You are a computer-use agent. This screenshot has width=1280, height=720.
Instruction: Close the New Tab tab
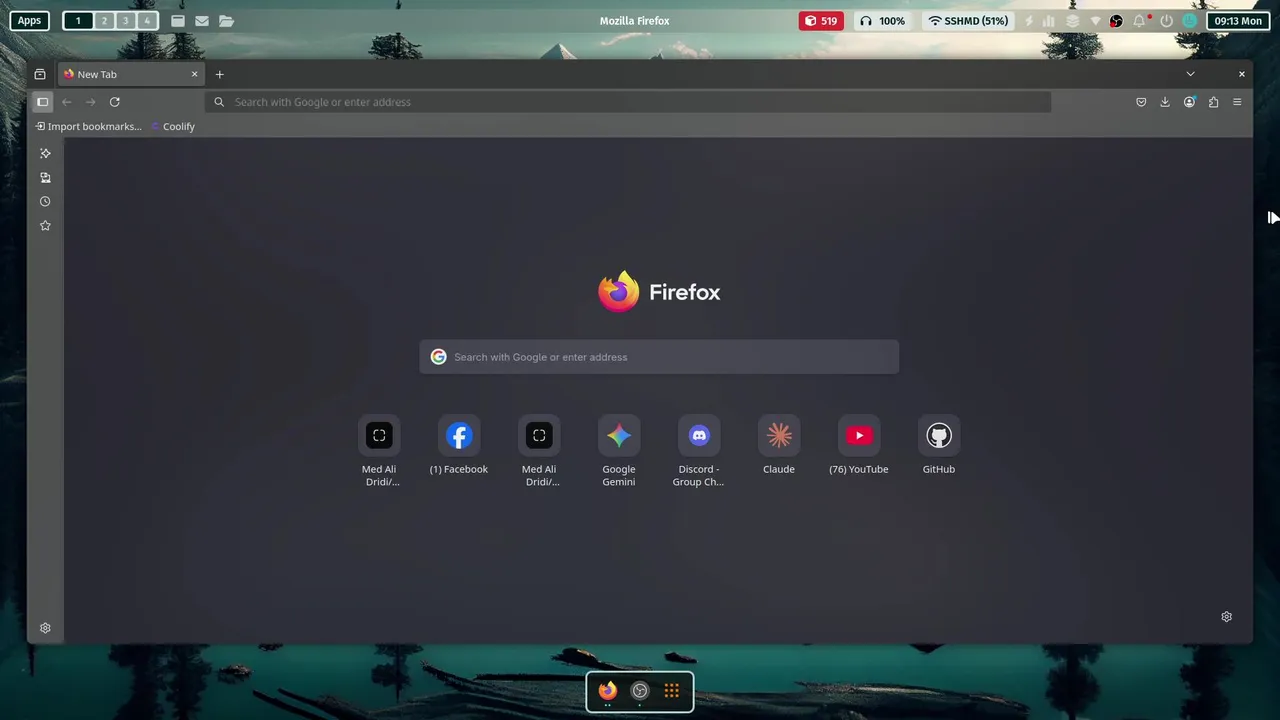point(194,74)
